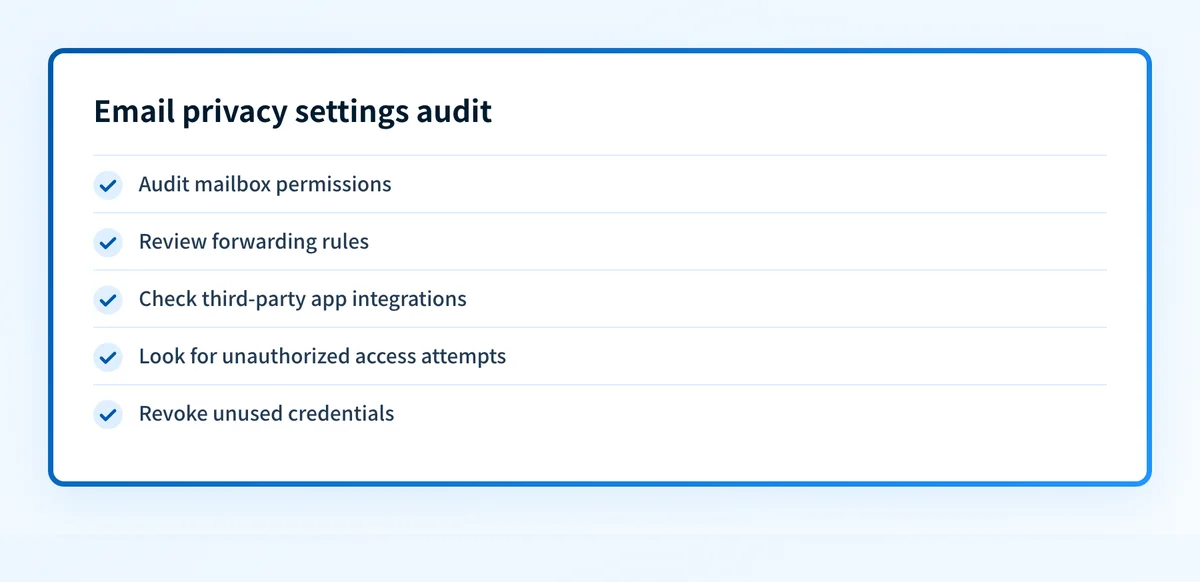Select the text 'Revoke unused credentials'
Screen dimensions: 1200x582
pos(267,414)
